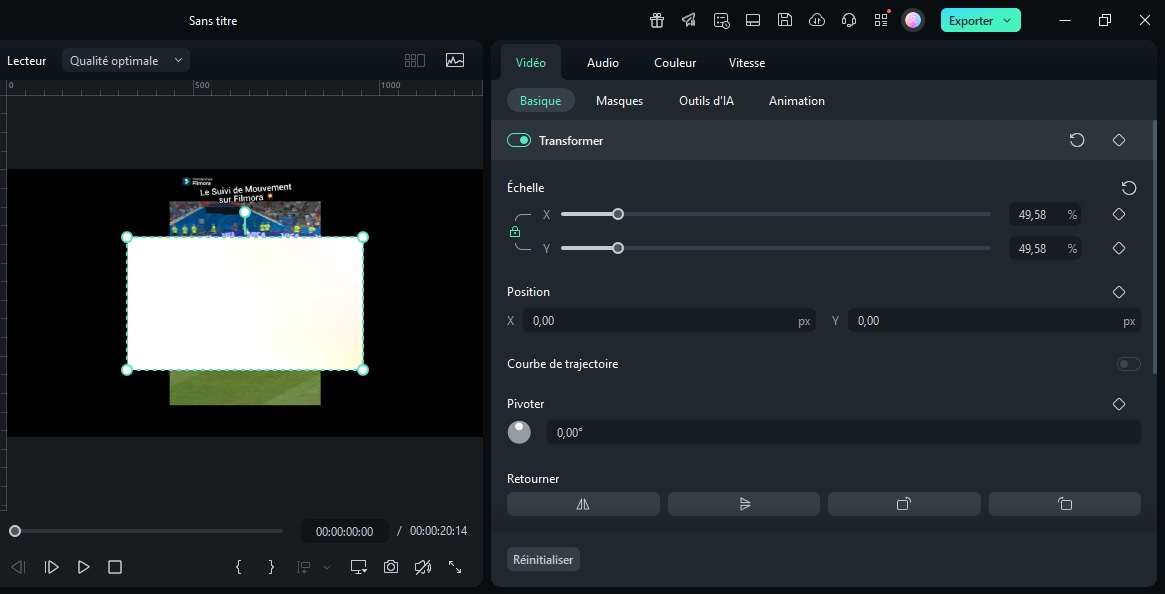Go to the Animation sub-tab
This screenshot has width=1165, height=594.
(796, 100)
